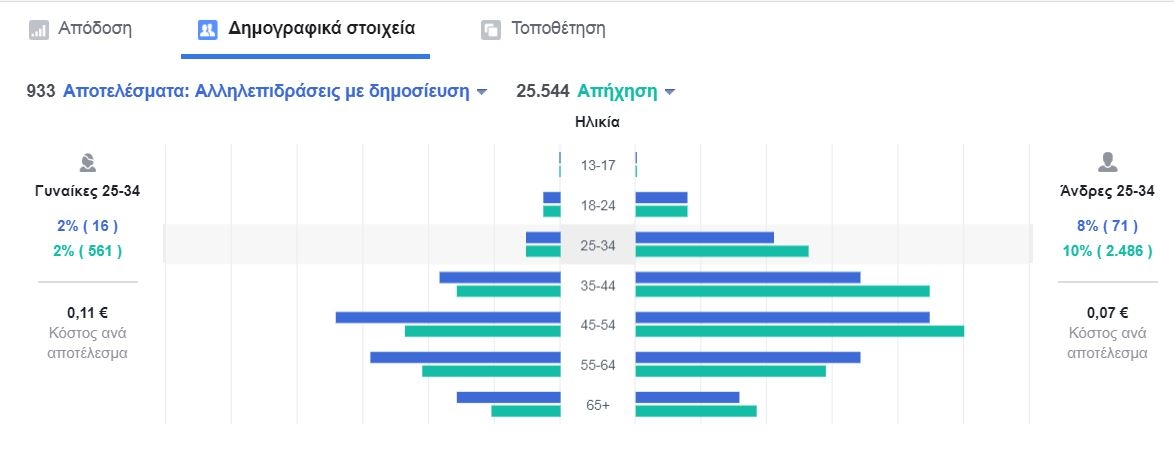1174x449 pixels.
Task: Click the blue women 45-54 results bar
Action: click(447, 317)
